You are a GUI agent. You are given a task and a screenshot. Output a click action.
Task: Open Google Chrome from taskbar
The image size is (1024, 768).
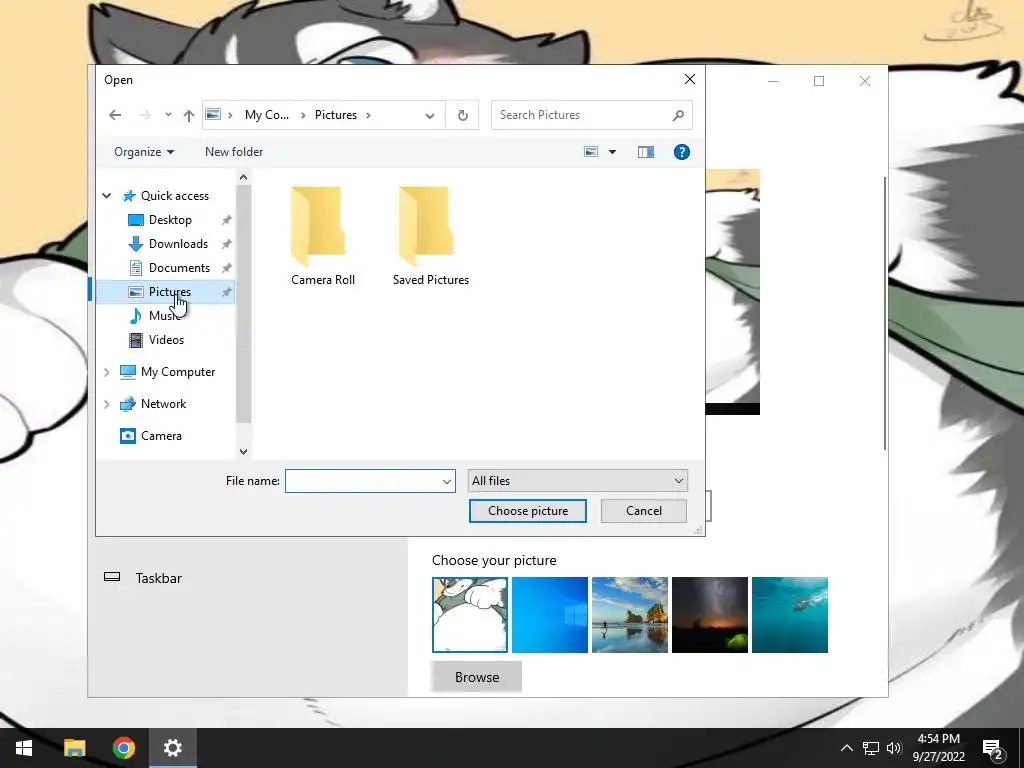tap(123, 748)
